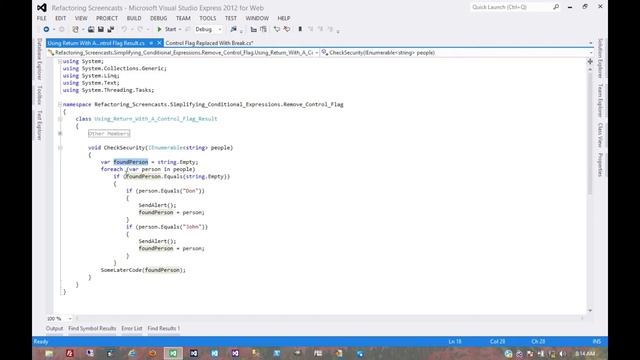Viewport: 640px width, 360px height.
Task: Click the Redo arrow icon
Action: 140,29
